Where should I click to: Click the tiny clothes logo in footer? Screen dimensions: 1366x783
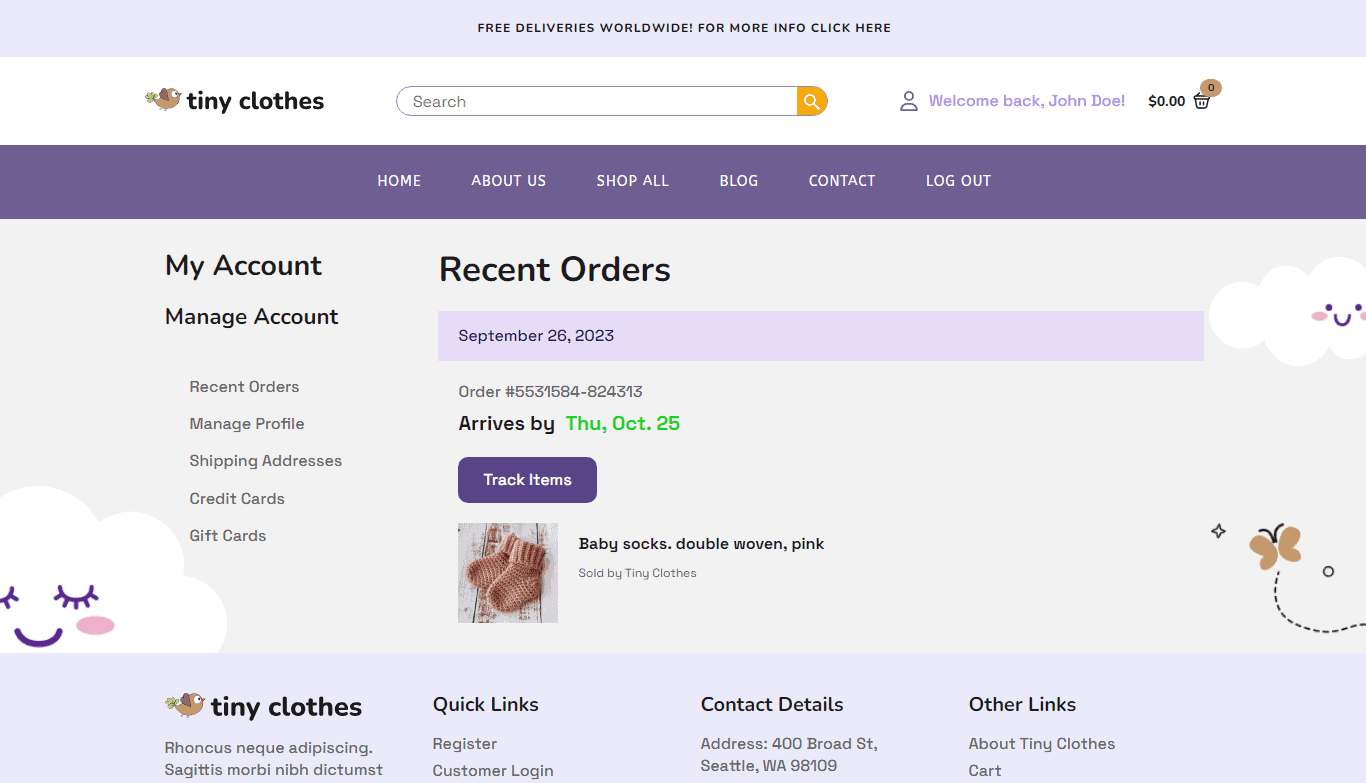point(264,706)
